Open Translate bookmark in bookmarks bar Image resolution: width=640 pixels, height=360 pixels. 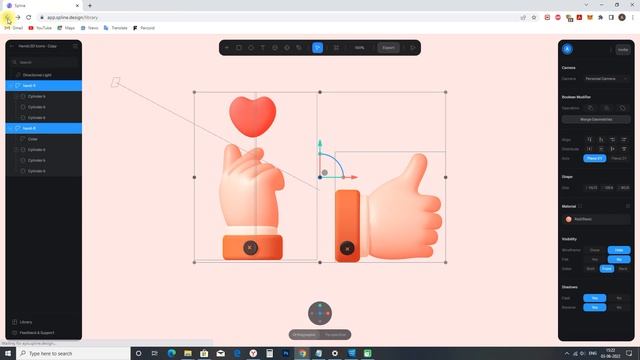[116, 28]
